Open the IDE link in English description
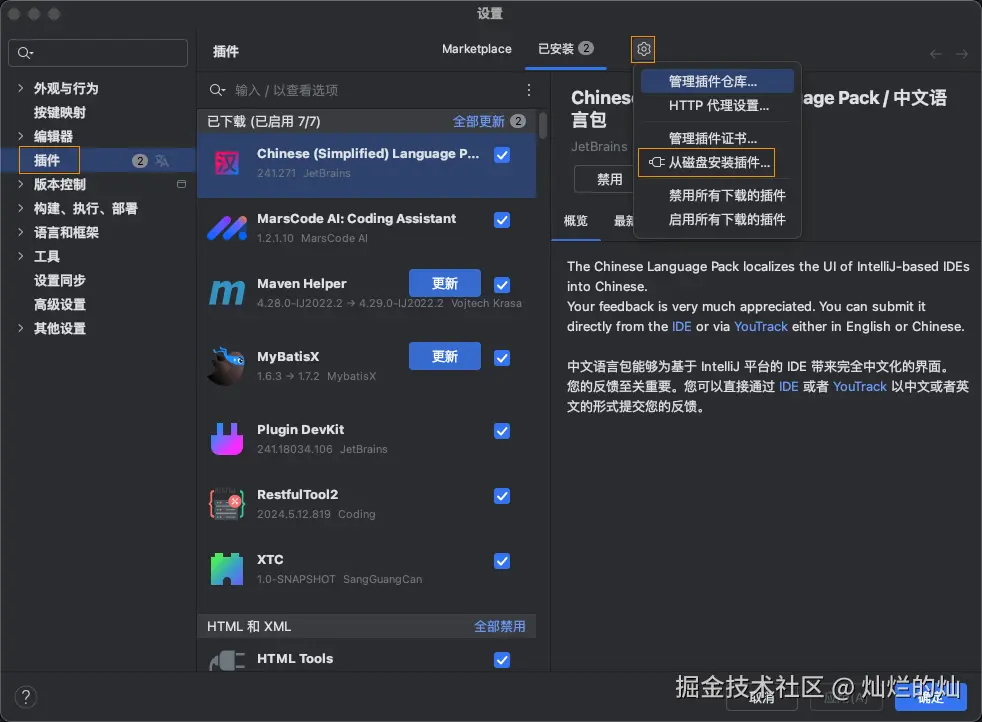 (x=681, y=326)
